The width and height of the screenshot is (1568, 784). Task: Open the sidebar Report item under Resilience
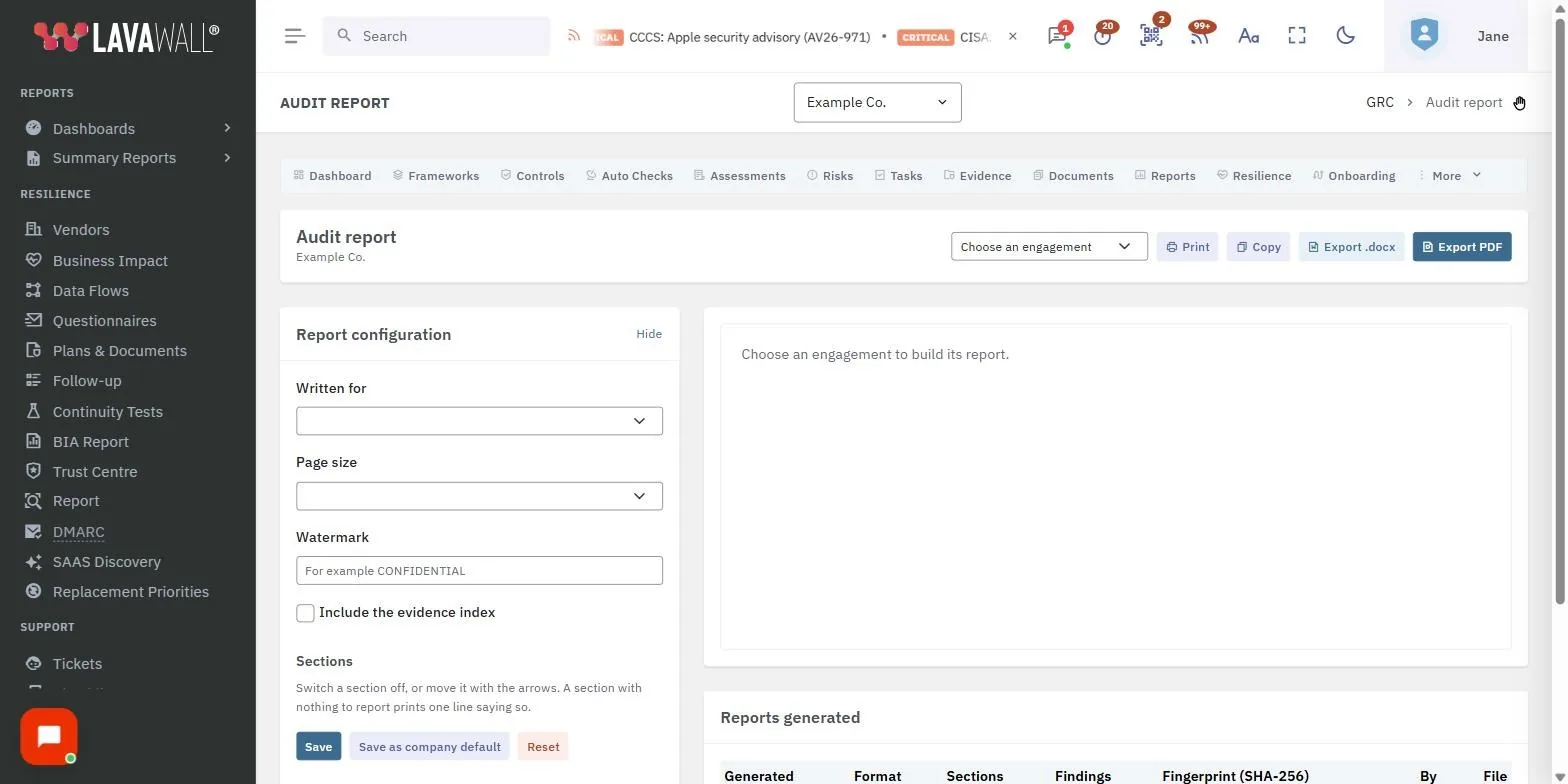(76, 501)
